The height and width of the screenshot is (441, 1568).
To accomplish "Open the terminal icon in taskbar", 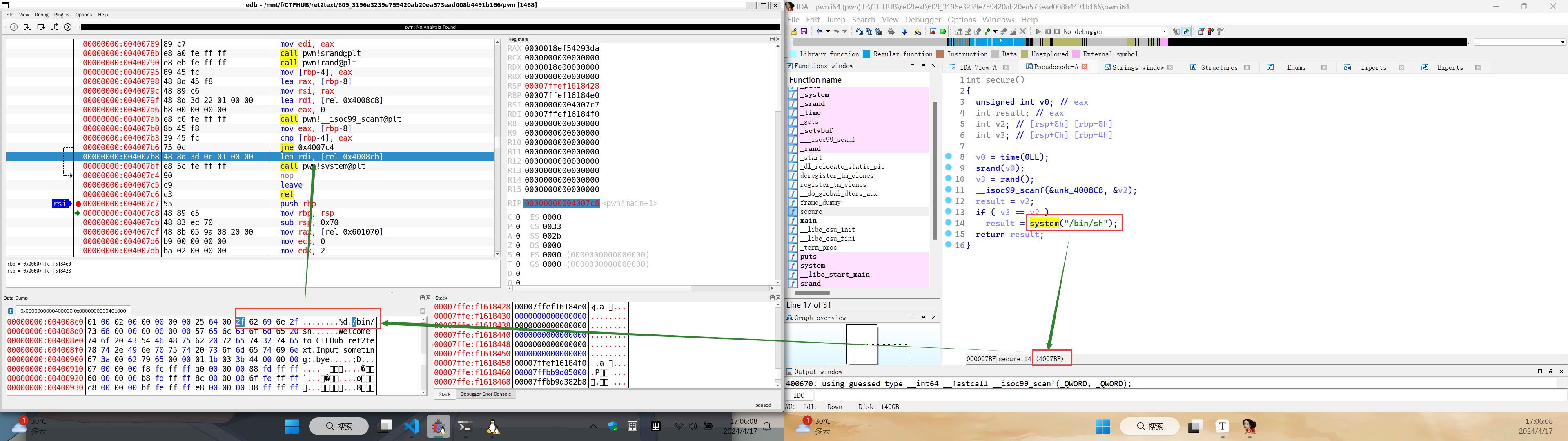I will pos(465,426).
